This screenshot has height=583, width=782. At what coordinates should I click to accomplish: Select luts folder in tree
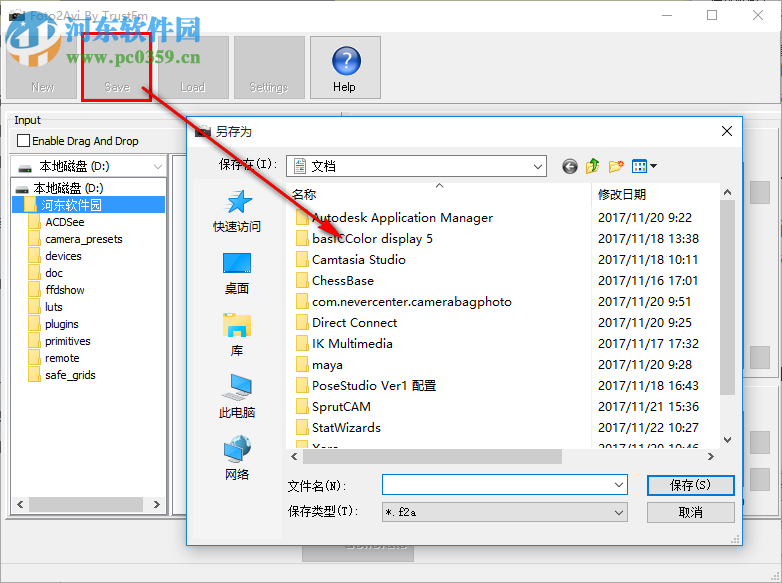[x=53, y=307]
